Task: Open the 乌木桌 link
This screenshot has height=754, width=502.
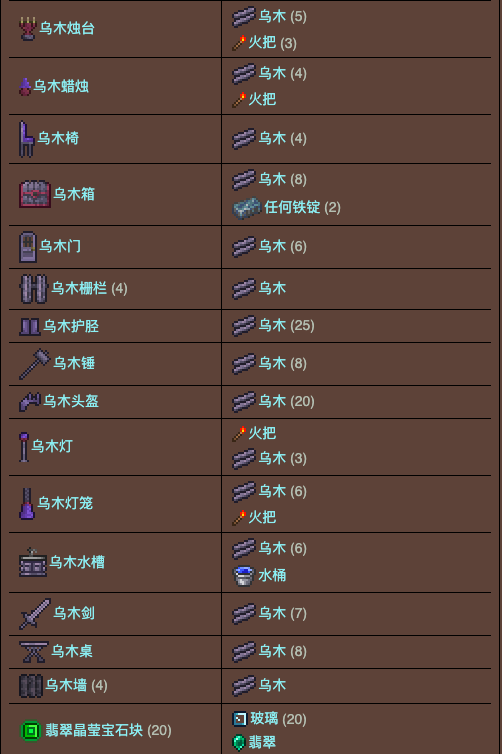Action: 72,651
